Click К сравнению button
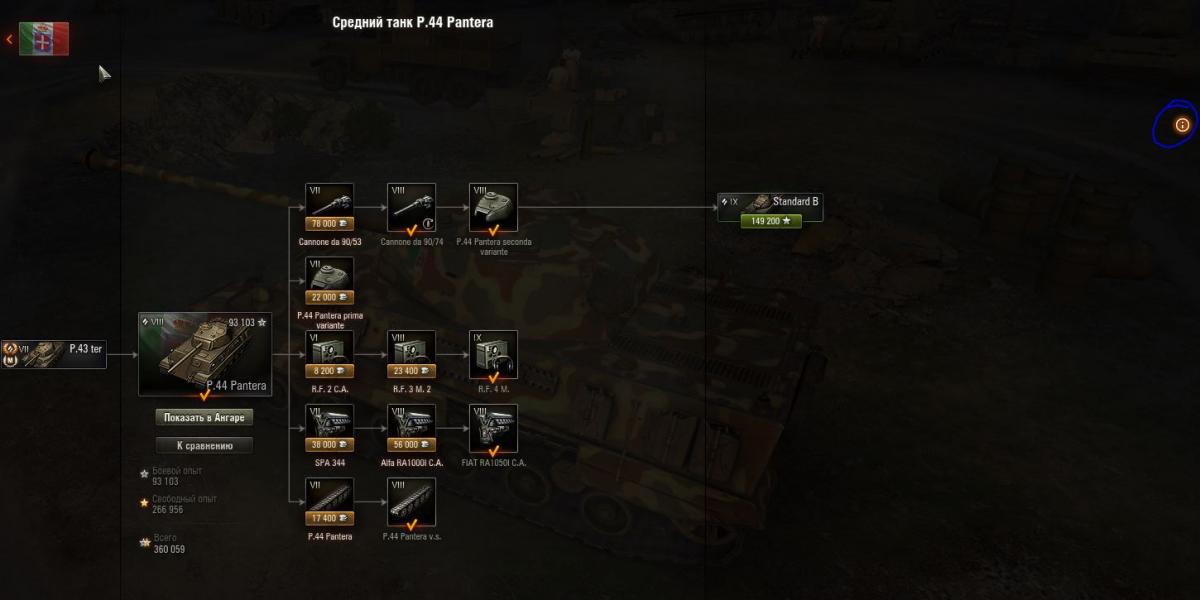The width and height of the screenshot is (1200, 600). [x=204, y=446]
